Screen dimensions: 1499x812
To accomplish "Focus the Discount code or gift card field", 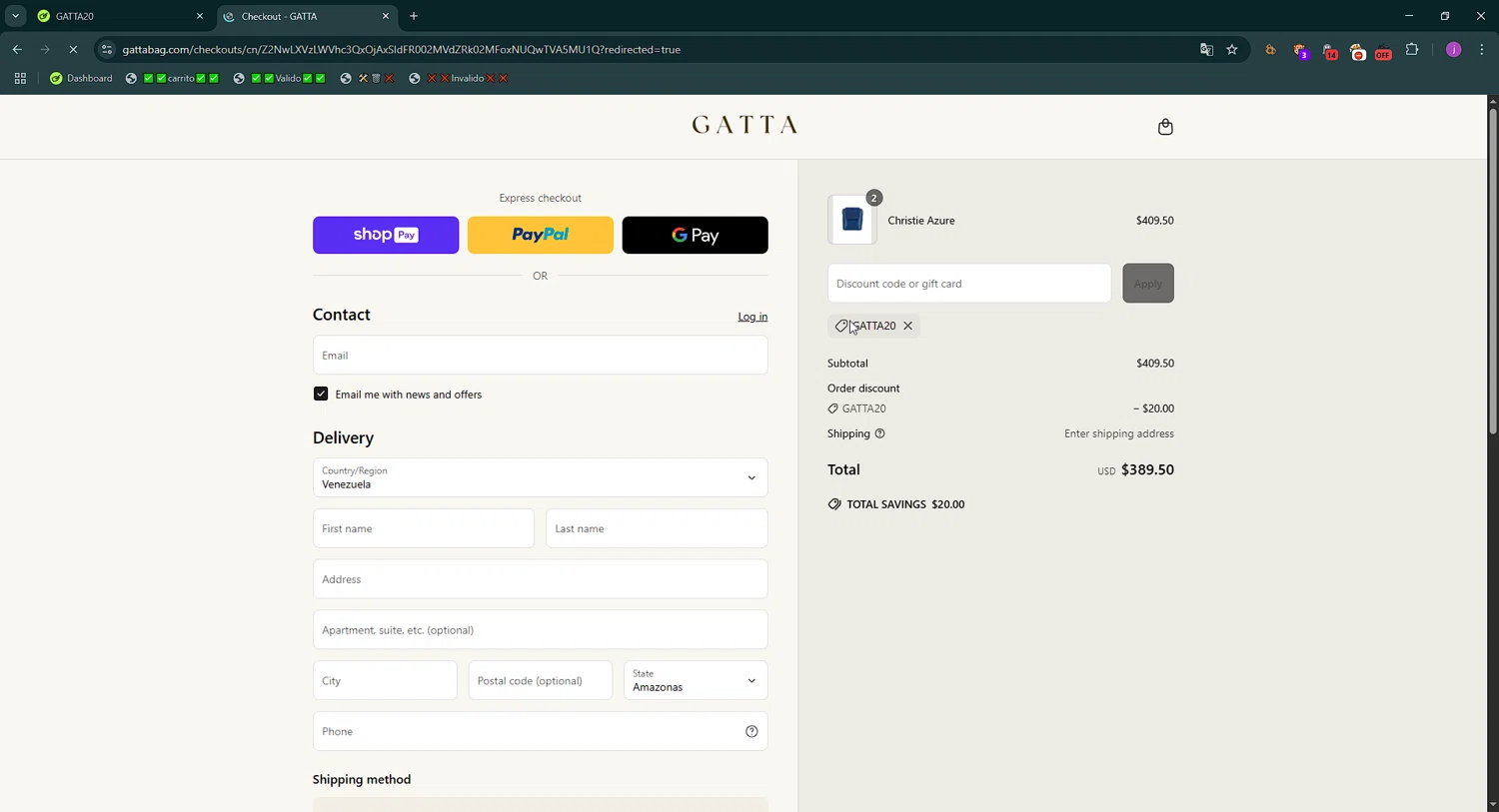I will [969, 284].
